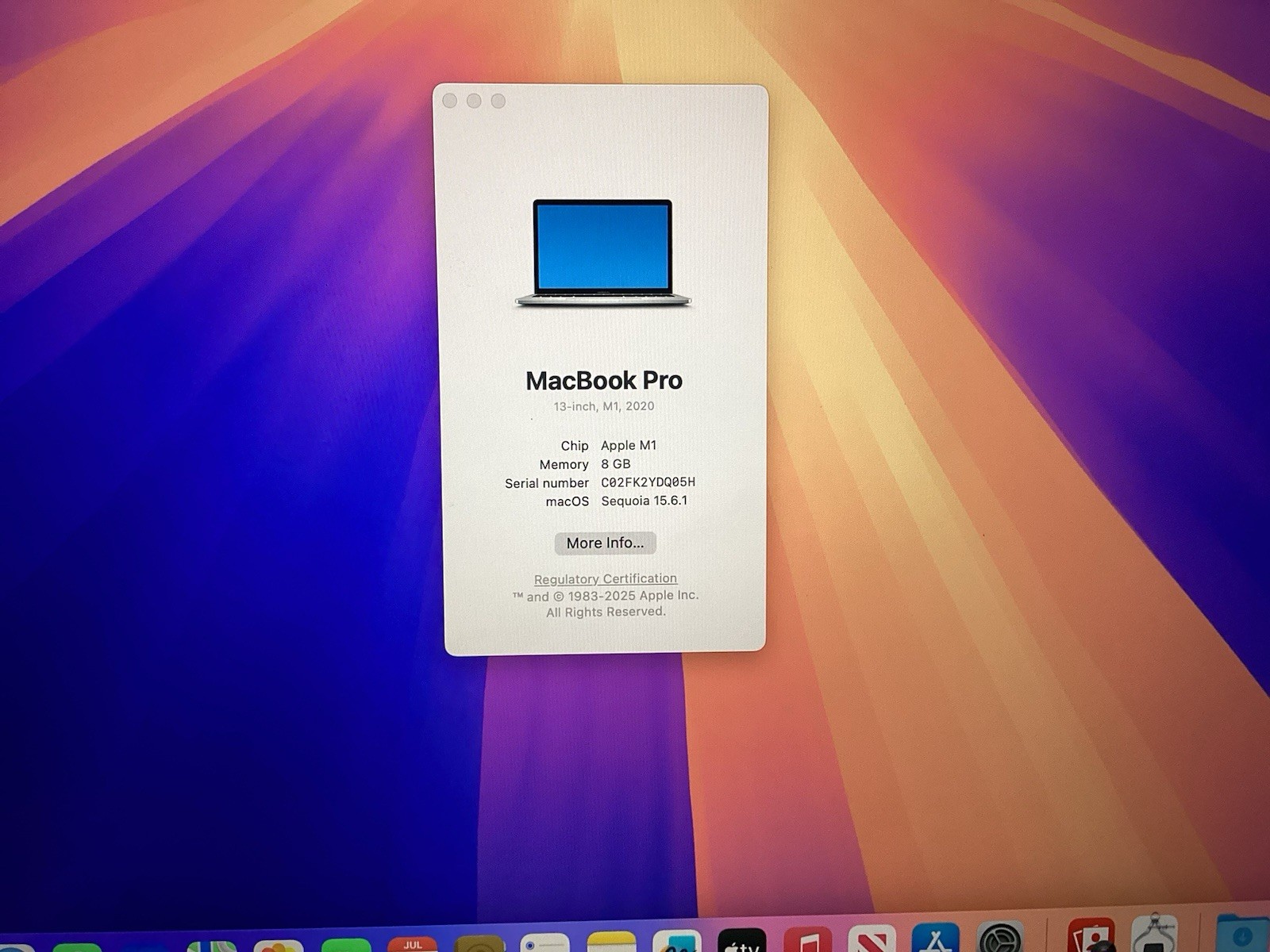This screenshot has height=952, width=1270.
Task: Select the Apple M1 chip value
Action: 629,446
